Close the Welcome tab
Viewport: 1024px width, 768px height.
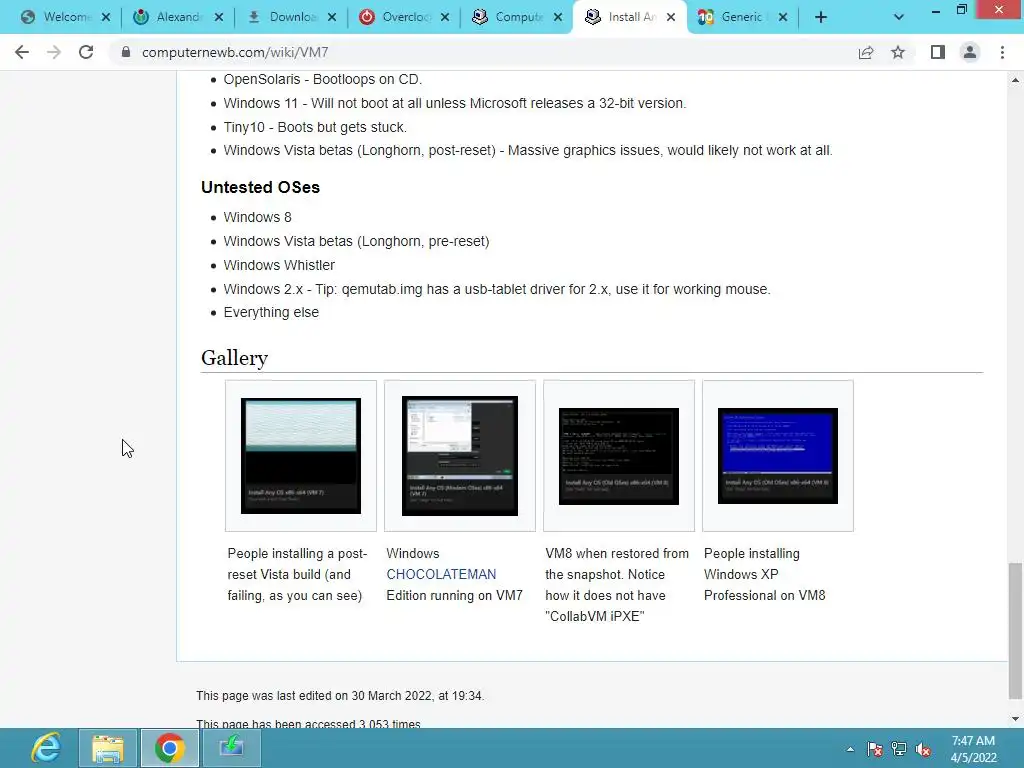(106, 18)
